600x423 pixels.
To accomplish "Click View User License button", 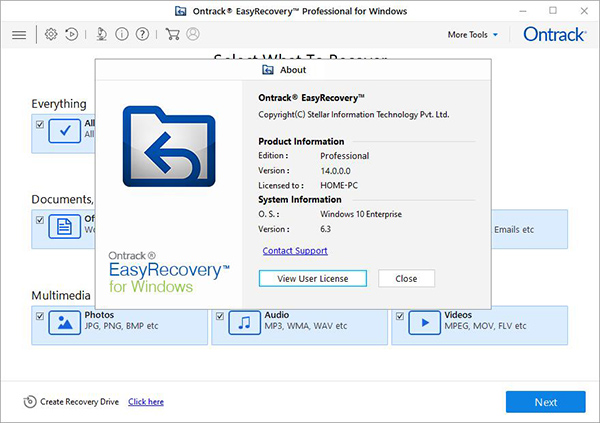I will [x=313, y=278].
